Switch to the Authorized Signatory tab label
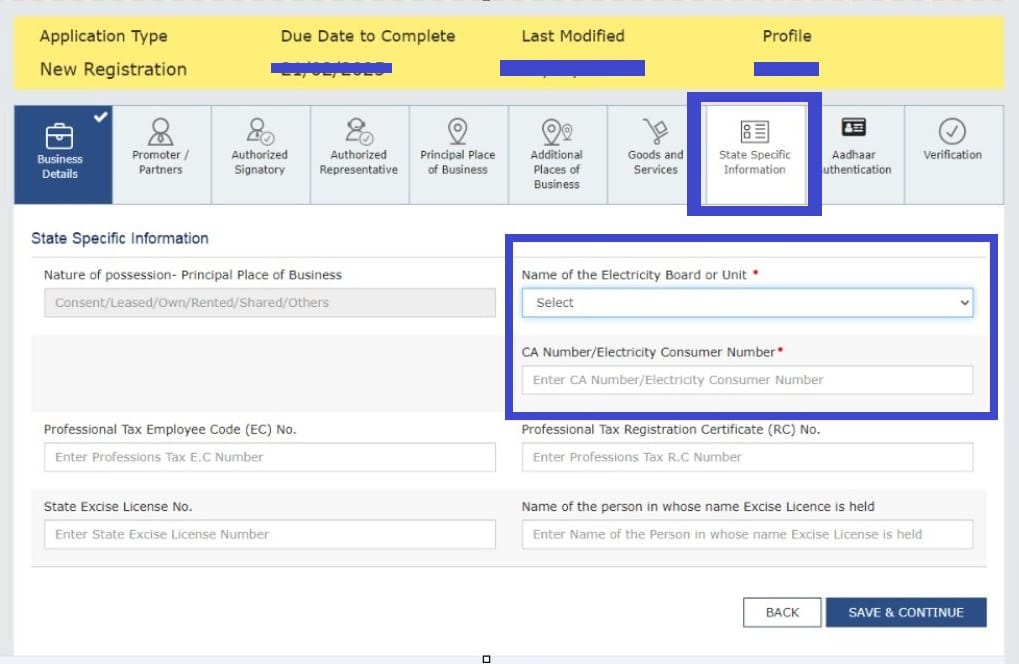1019x664 pixels. click(259, 162)
